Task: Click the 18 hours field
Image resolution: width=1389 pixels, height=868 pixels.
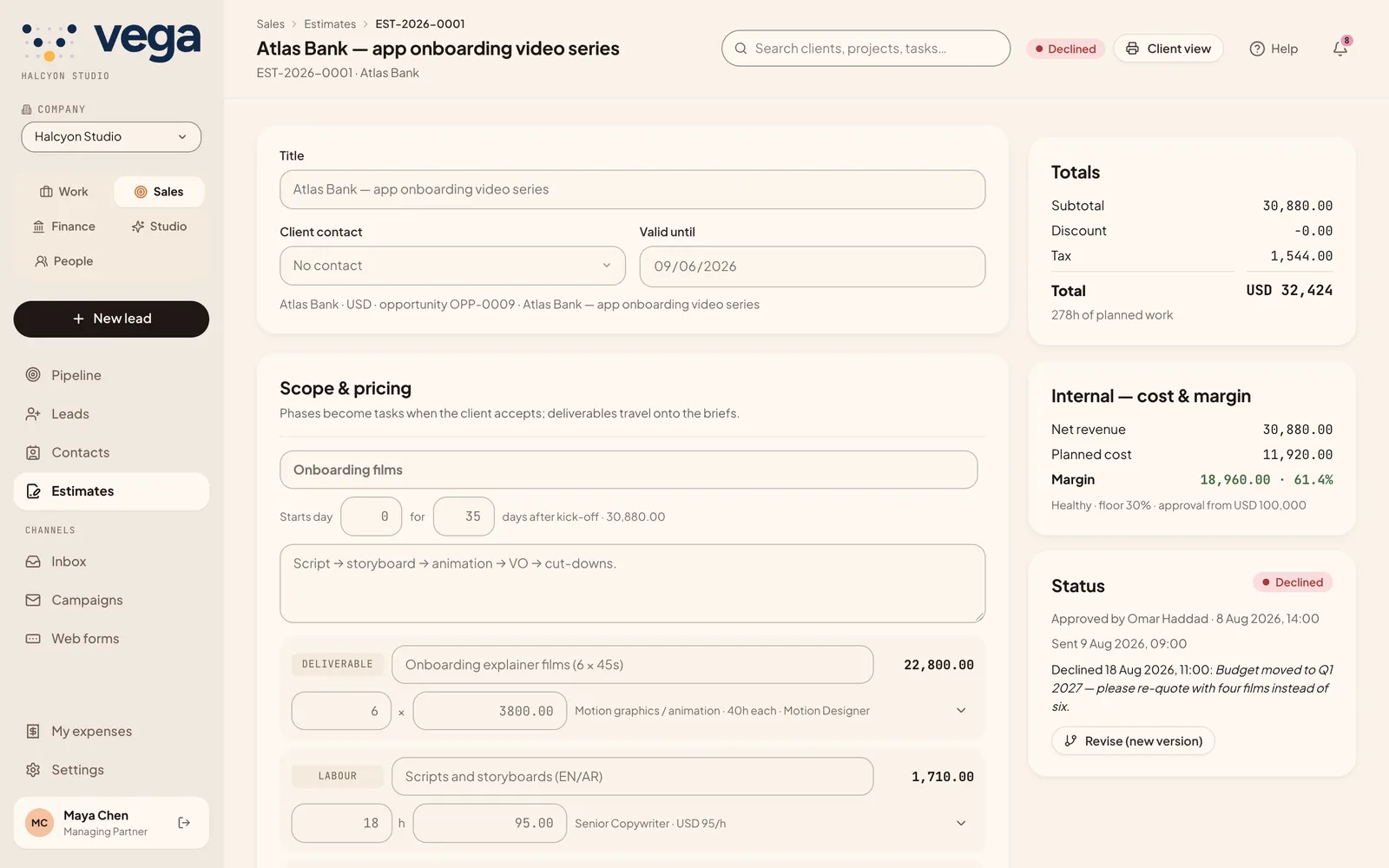Action: pyautogui.click(x=341, y=823)
